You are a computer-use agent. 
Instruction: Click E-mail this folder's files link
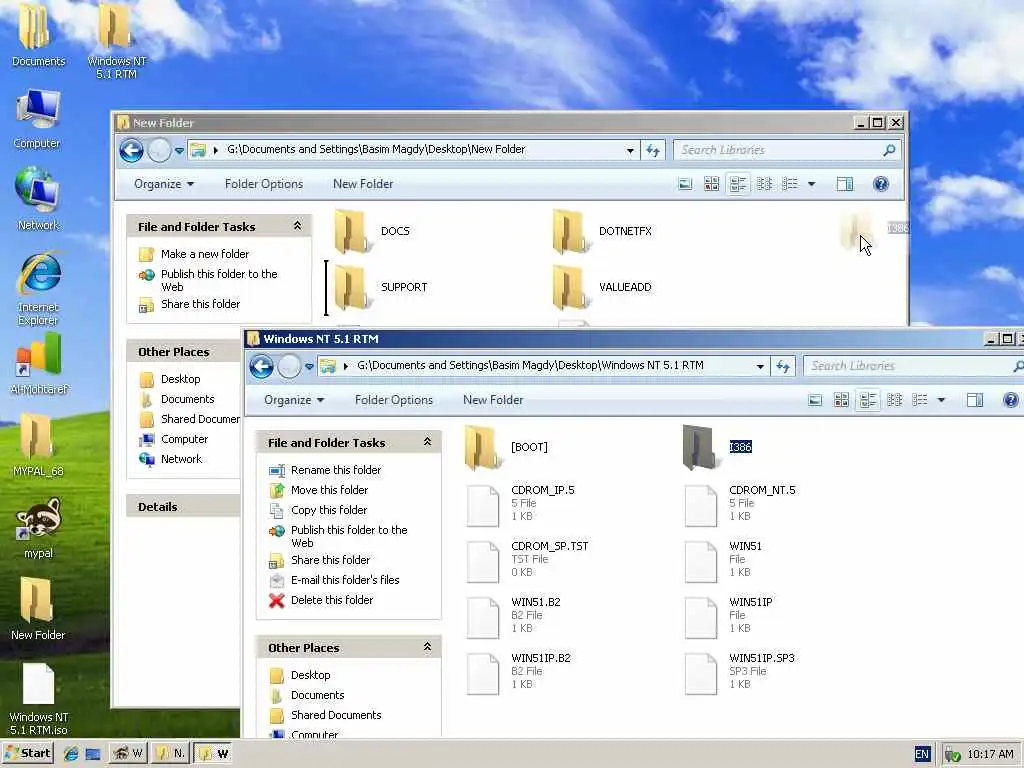tap(345, 580)
